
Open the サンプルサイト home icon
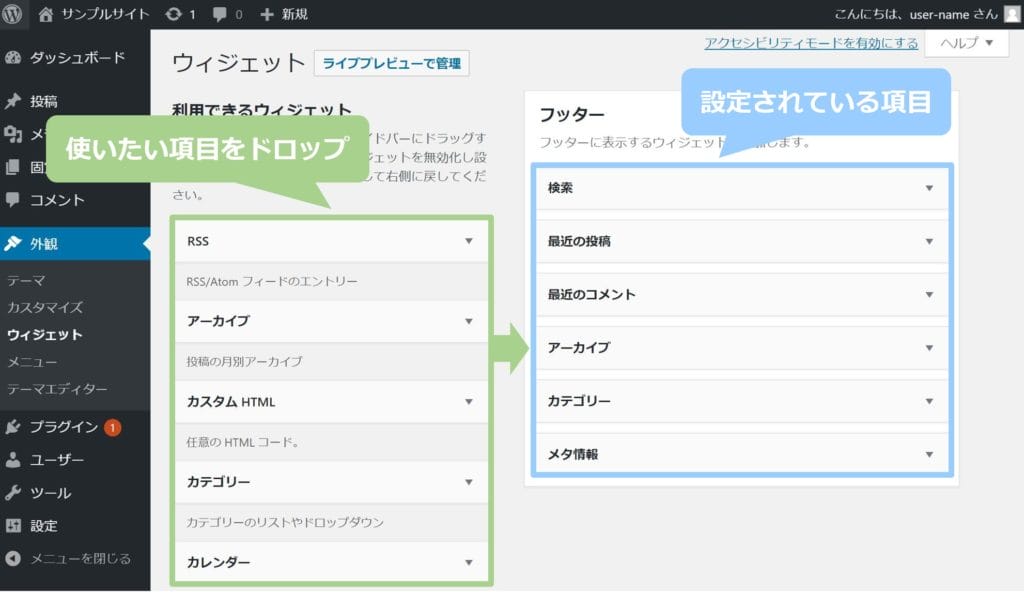[x=46, y=14]
